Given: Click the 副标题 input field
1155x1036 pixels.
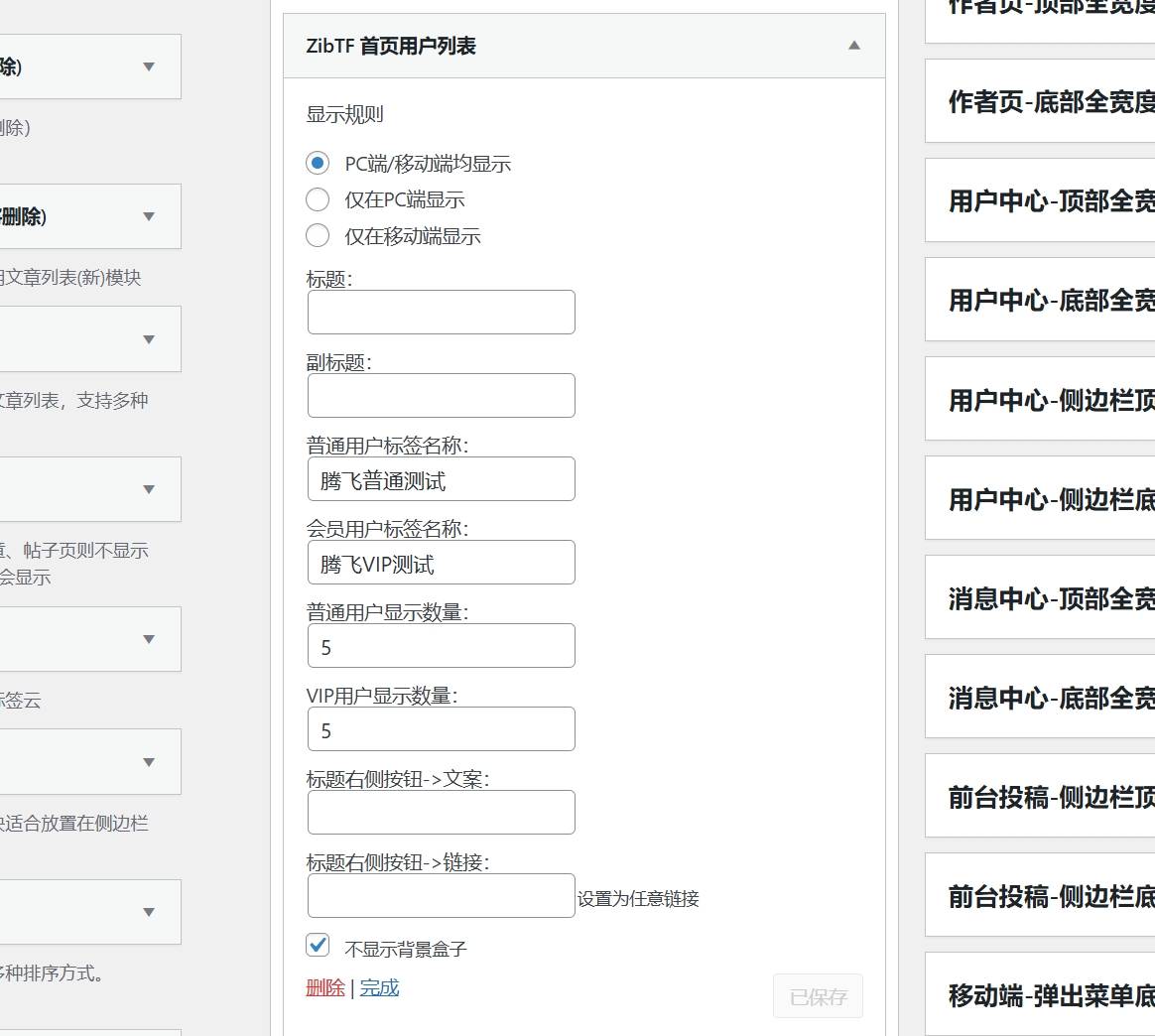Looking at the screenshot, I should [x=441, y=395].
